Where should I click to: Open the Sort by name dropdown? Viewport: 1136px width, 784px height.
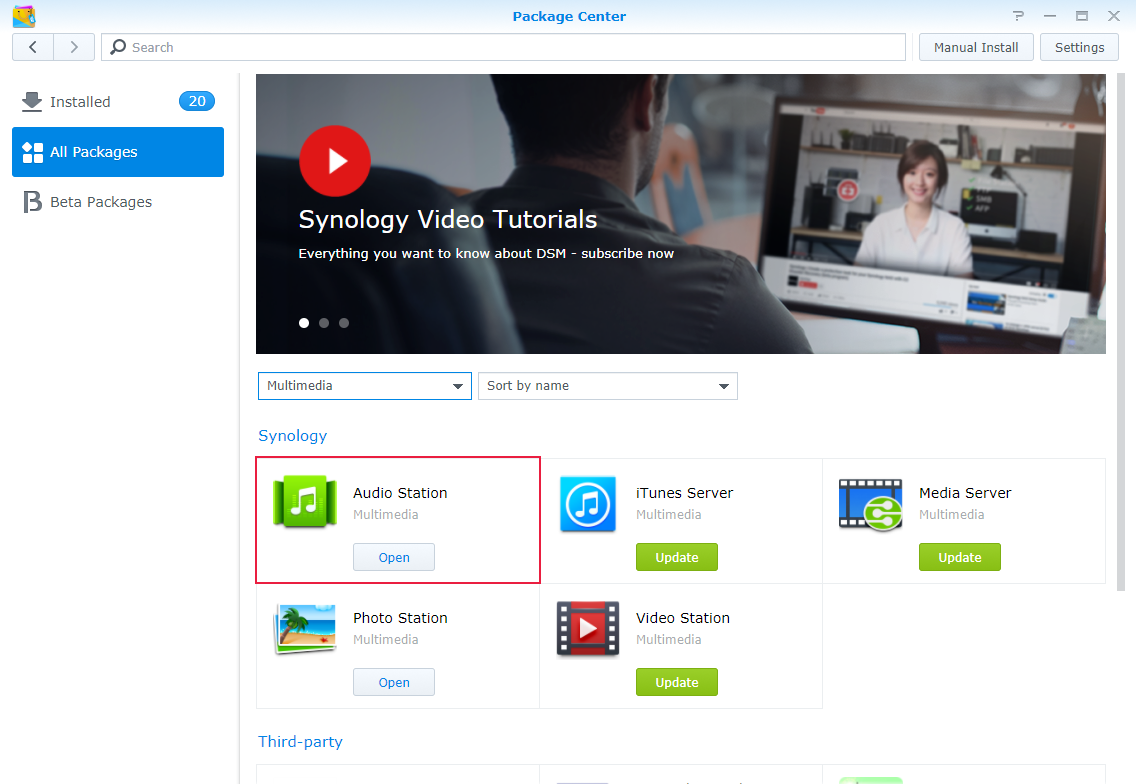[x=608, y=386]
